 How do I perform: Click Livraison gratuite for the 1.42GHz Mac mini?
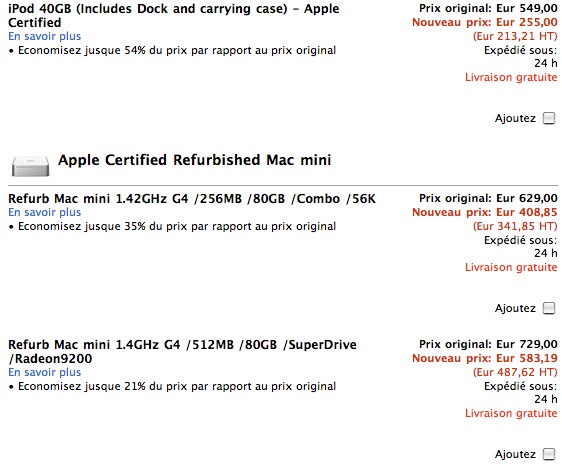[x=511, y=267]
